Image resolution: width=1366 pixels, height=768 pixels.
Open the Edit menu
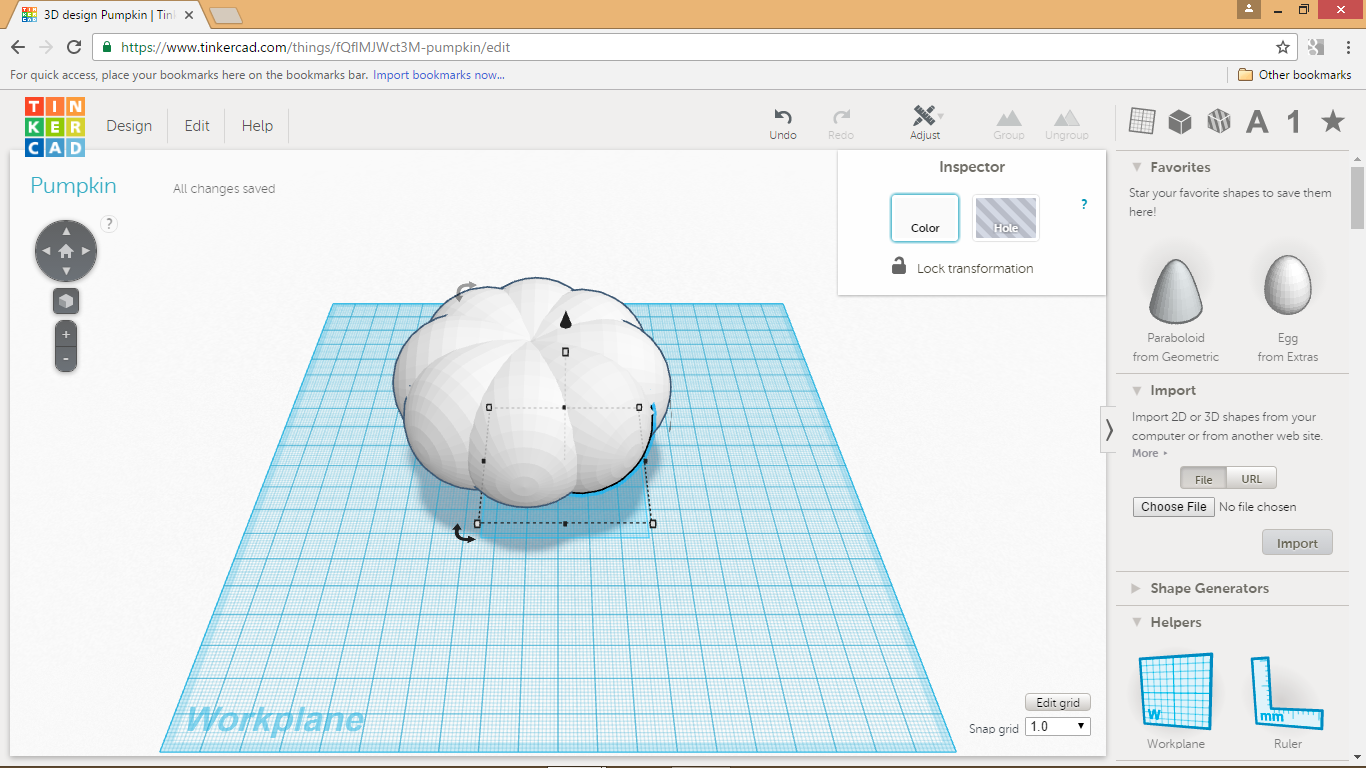click(196, 125)
